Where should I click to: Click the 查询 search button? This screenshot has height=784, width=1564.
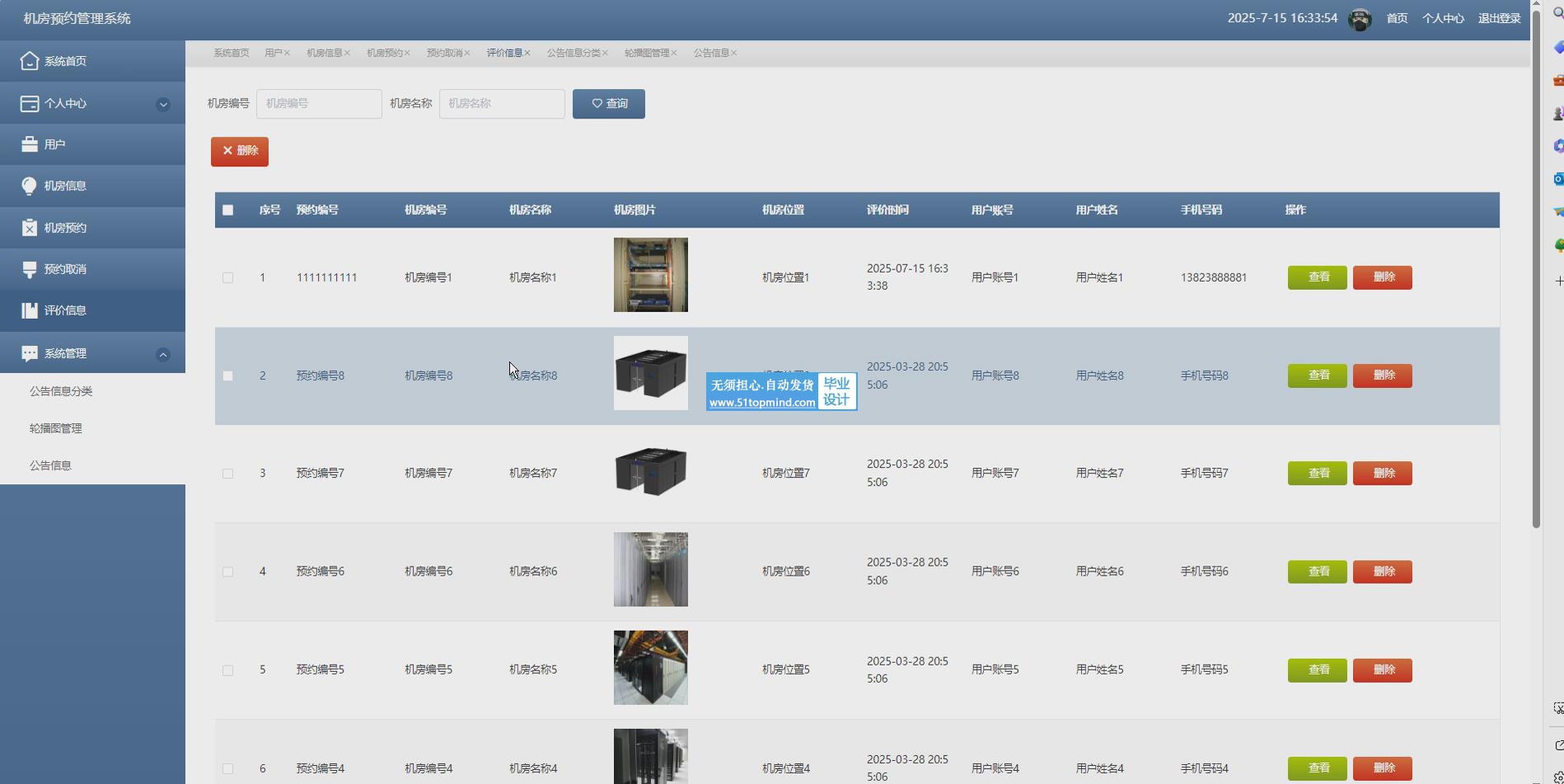pos(609,104)
